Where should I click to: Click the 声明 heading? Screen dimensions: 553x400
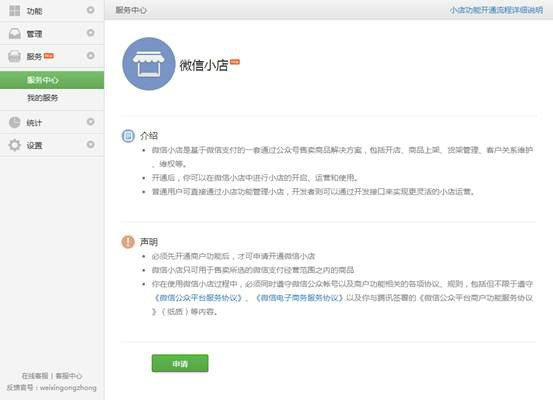pos(149,242)
